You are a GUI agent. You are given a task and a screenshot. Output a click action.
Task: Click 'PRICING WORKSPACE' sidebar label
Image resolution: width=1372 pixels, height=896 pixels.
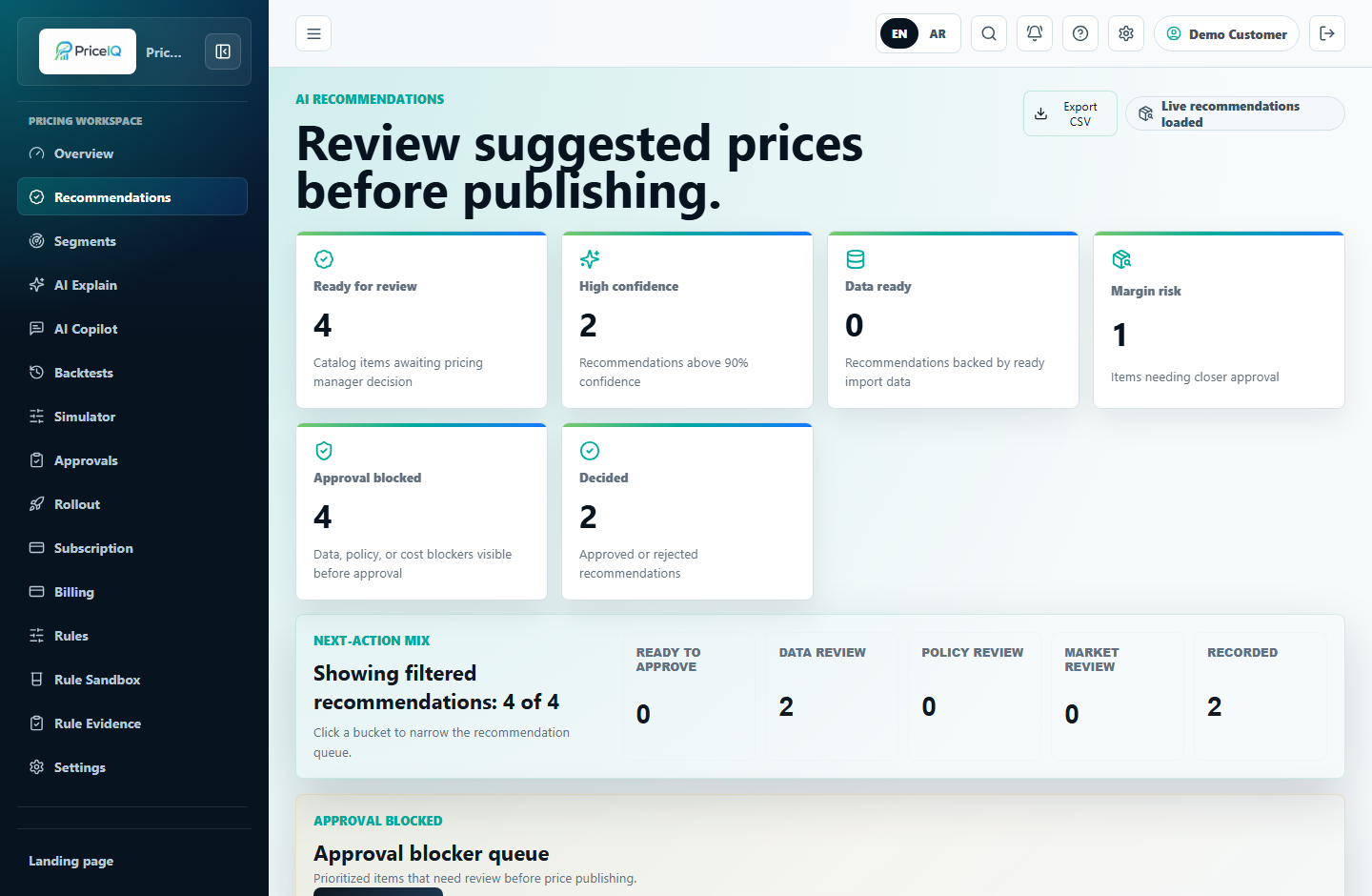tap(86, 121)
